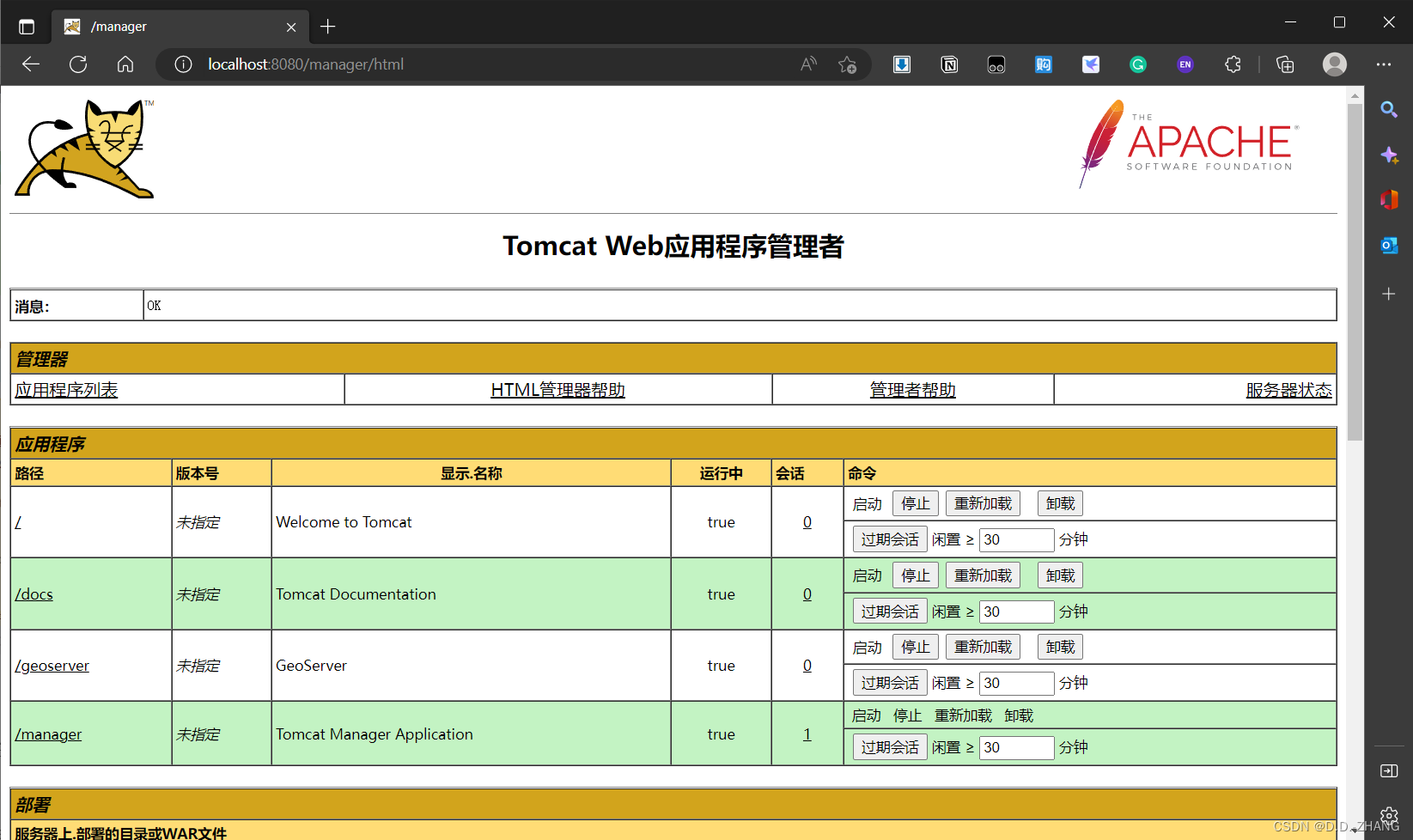Open tab actions menu icon
This screenshot has height=840, width=1413.
(27, 27)
